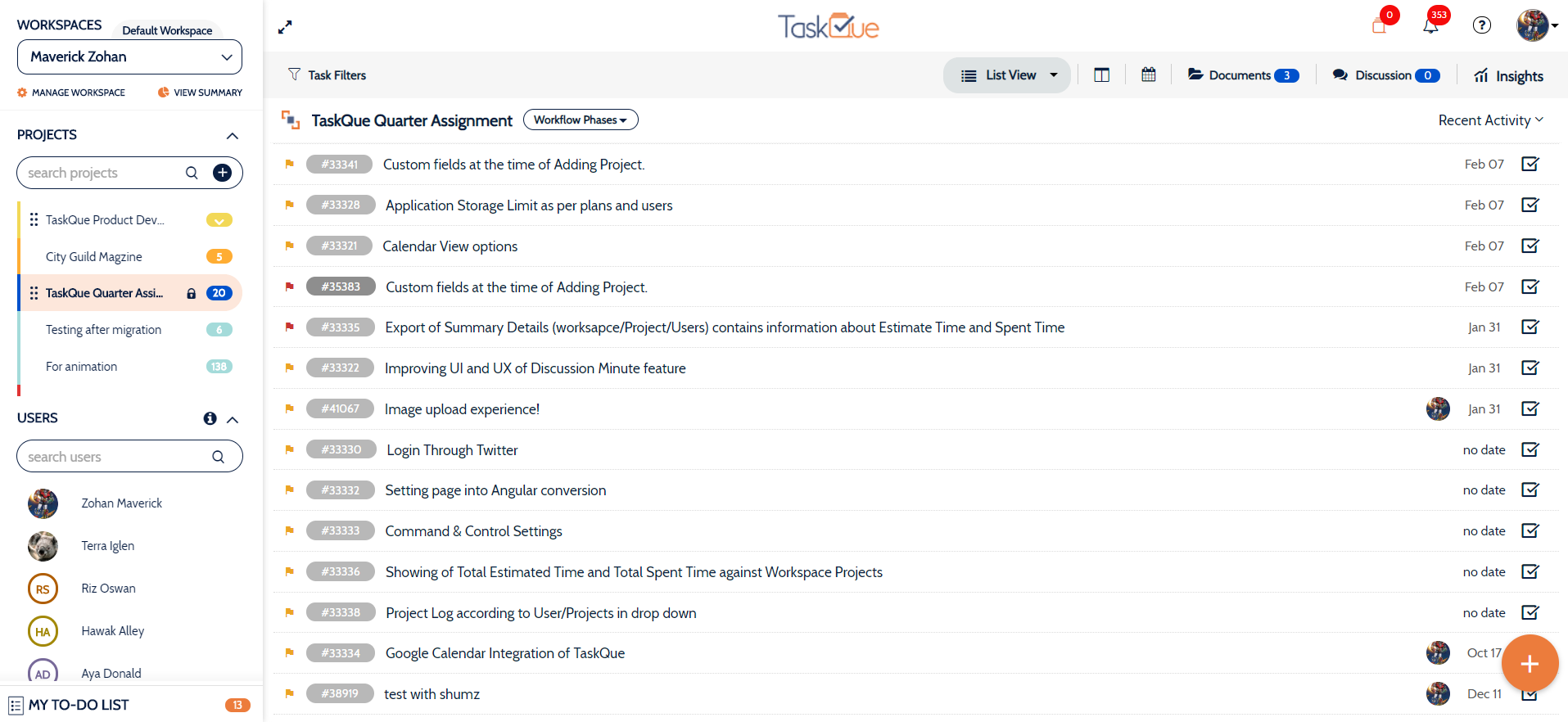Mark 'Image upload experience!' task as done

coord(1530,408)
